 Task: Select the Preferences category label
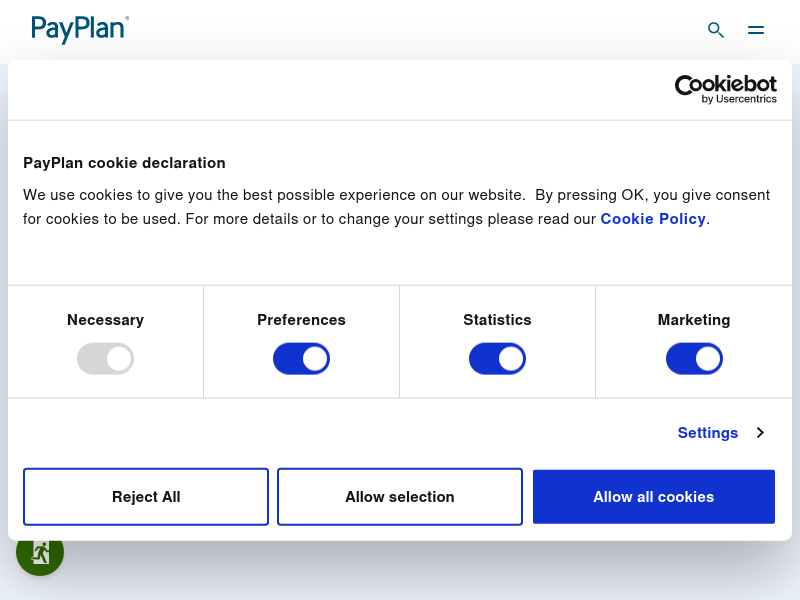coord(302,320)
